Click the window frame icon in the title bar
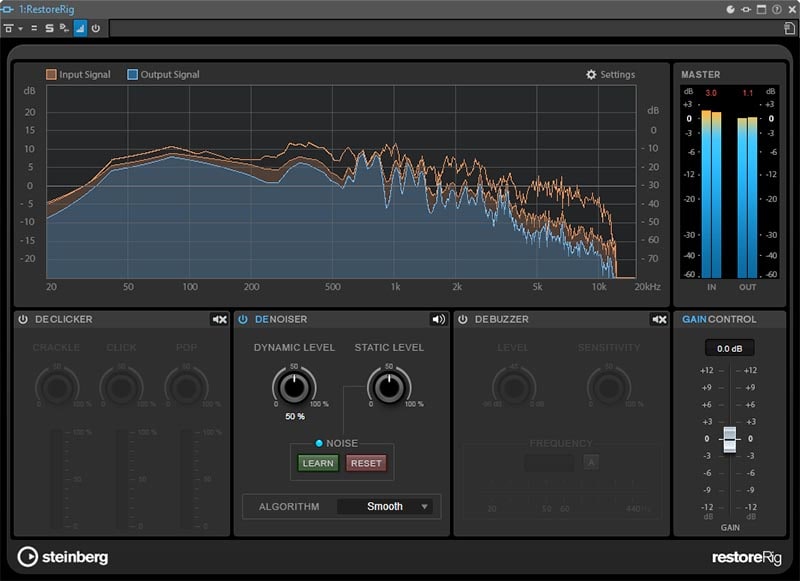Screen dimensions: 800x581 [x=761, y=9]
